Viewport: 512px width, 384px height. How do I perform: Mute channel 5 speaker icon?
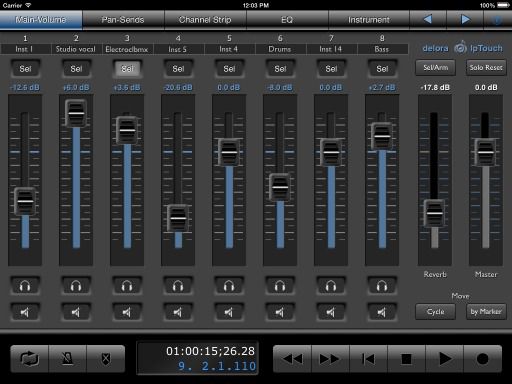[x=229, y=312]
